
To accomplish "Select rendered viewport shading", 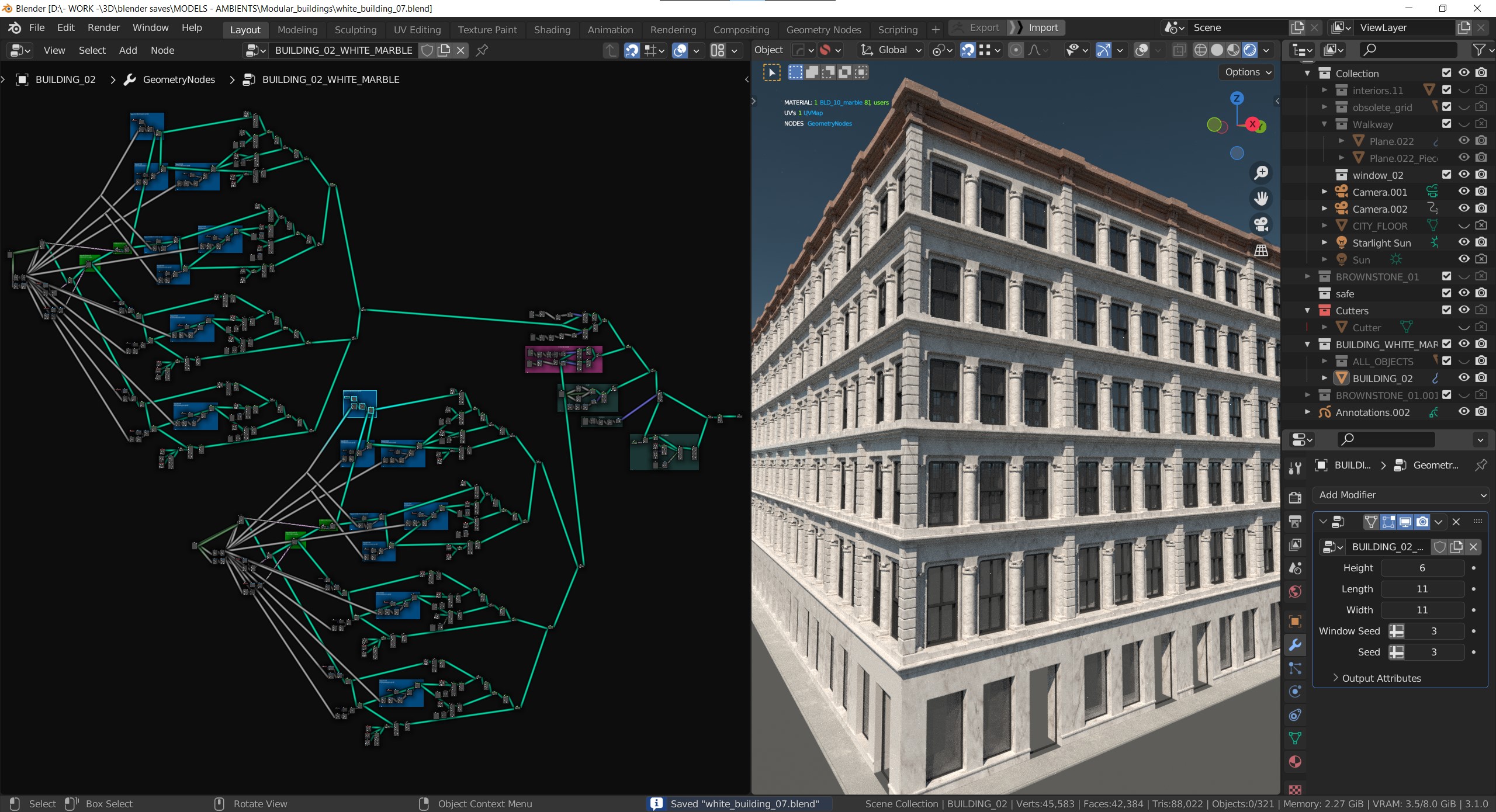I will point(1249,50).
